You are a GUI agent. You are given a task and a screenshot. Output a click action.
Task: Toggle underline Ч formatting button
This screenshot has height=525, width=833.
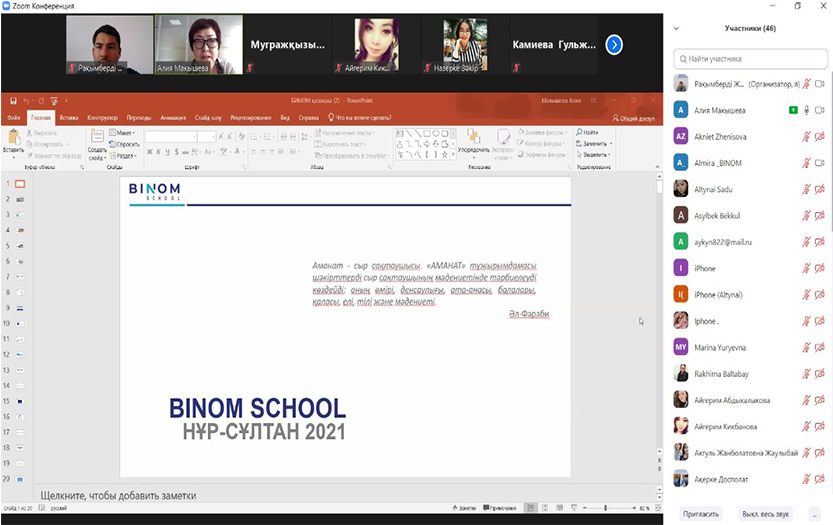click(x=167, y=152)
